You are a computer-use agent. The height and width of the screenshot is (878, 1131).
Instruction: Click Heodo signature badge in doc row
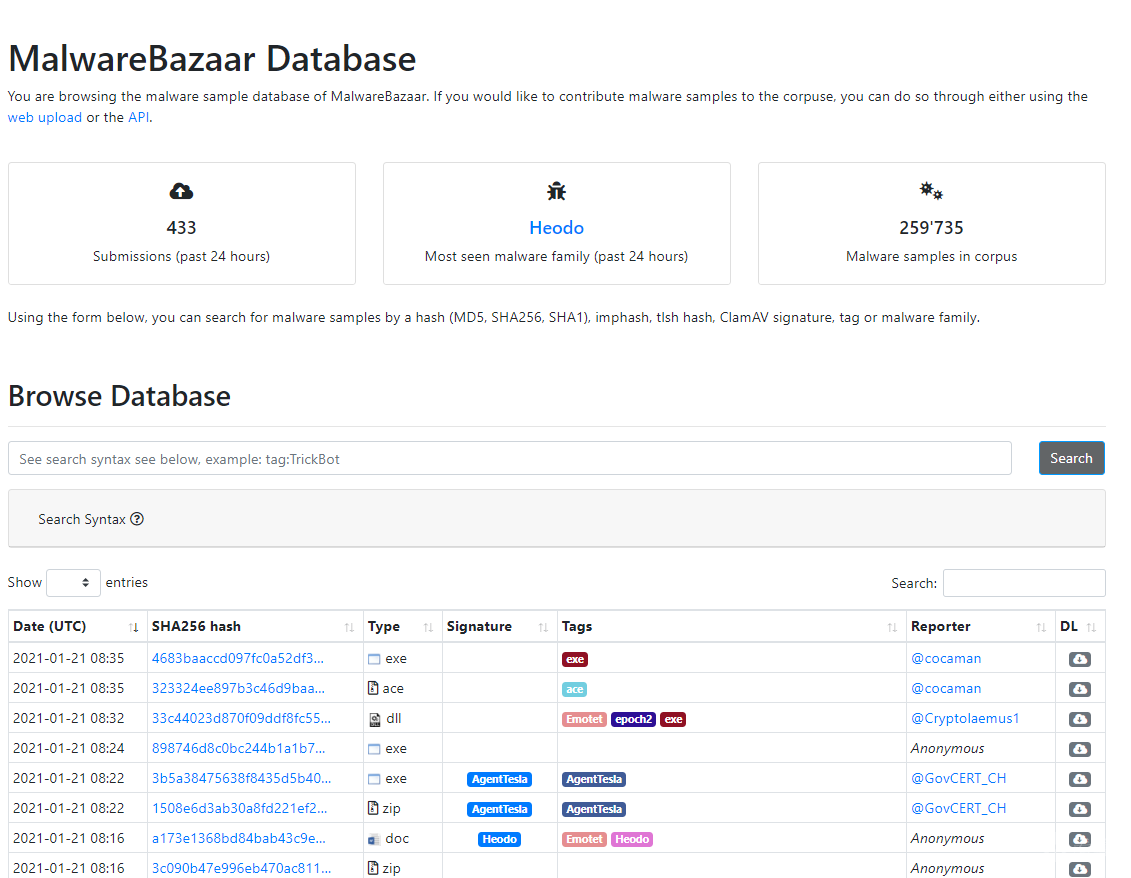499,840
